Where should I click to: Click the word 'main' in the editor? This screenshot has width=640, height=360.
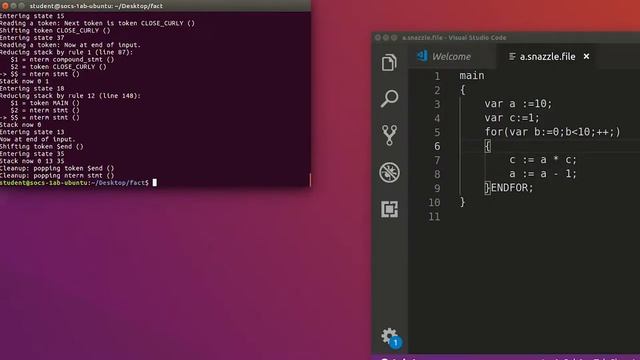point(472,76)
